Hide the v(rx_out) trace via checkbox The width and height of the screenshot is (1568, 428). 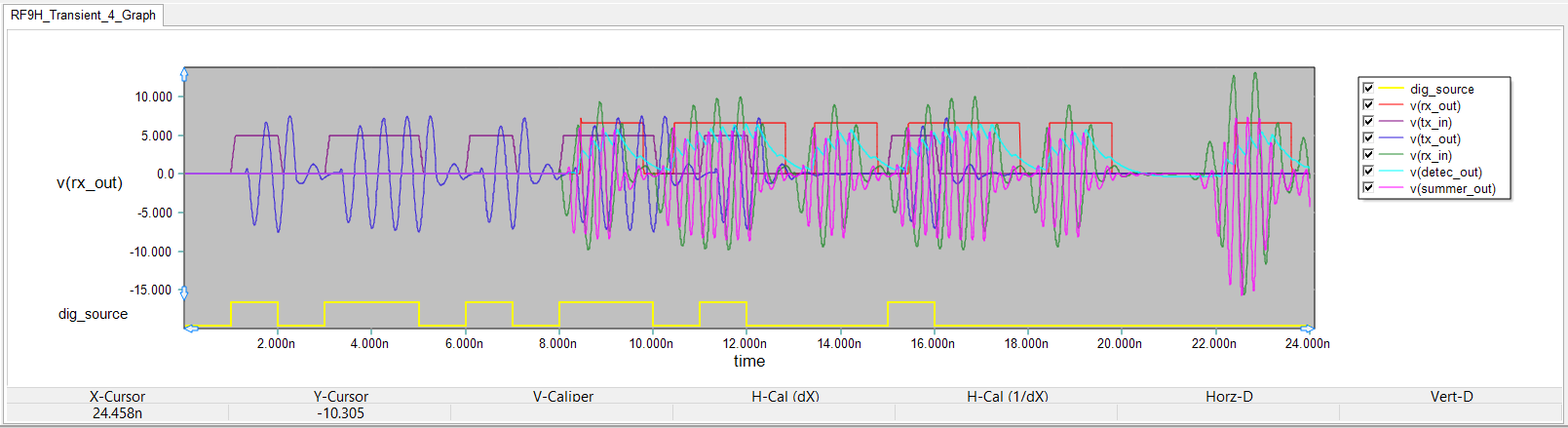tap(1368, 105)
